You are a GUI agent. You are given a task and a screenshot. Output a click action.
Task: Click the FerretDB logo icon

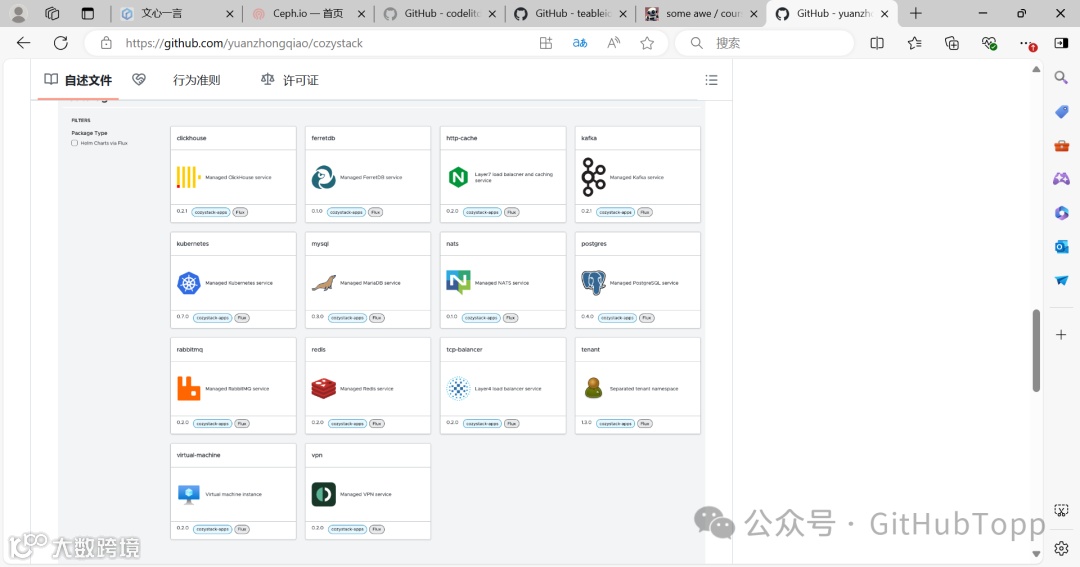pyautogui.click(x=323, y=177)
